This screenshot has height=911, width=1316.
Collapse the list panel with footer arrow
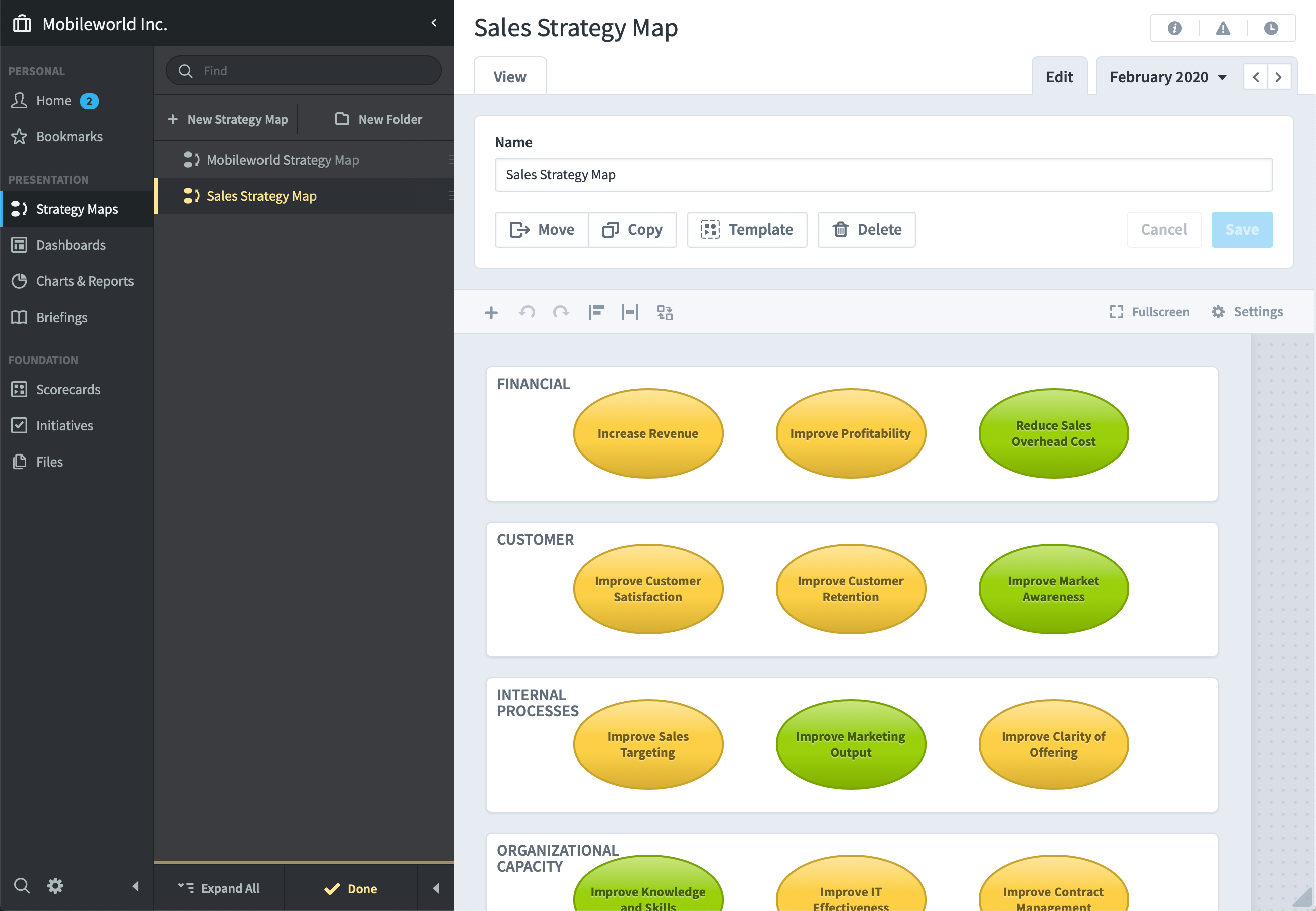[x=436, y=889]
